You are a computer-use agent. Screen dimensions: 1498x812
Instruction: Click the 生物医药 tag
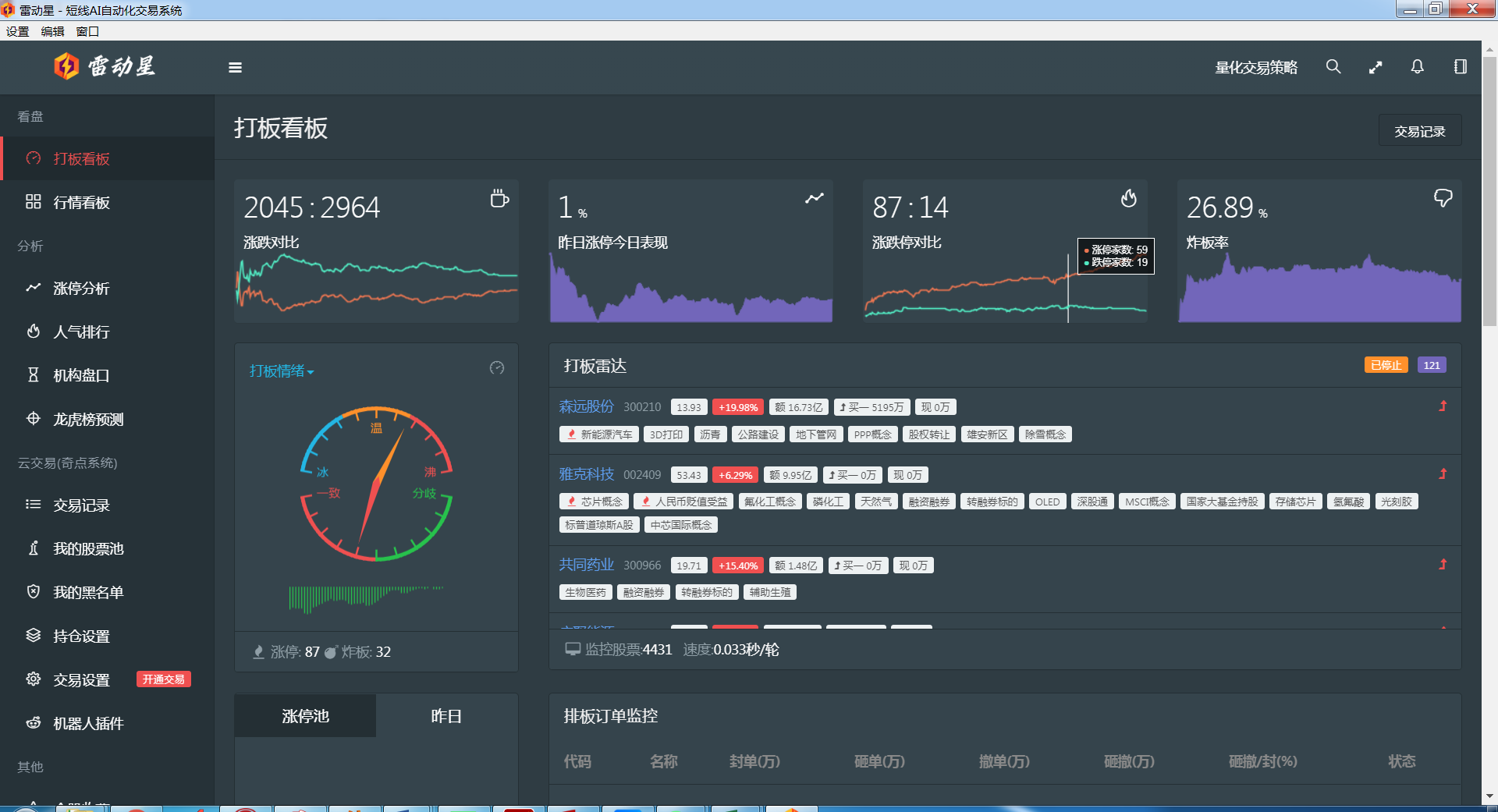tap(585, 592)
